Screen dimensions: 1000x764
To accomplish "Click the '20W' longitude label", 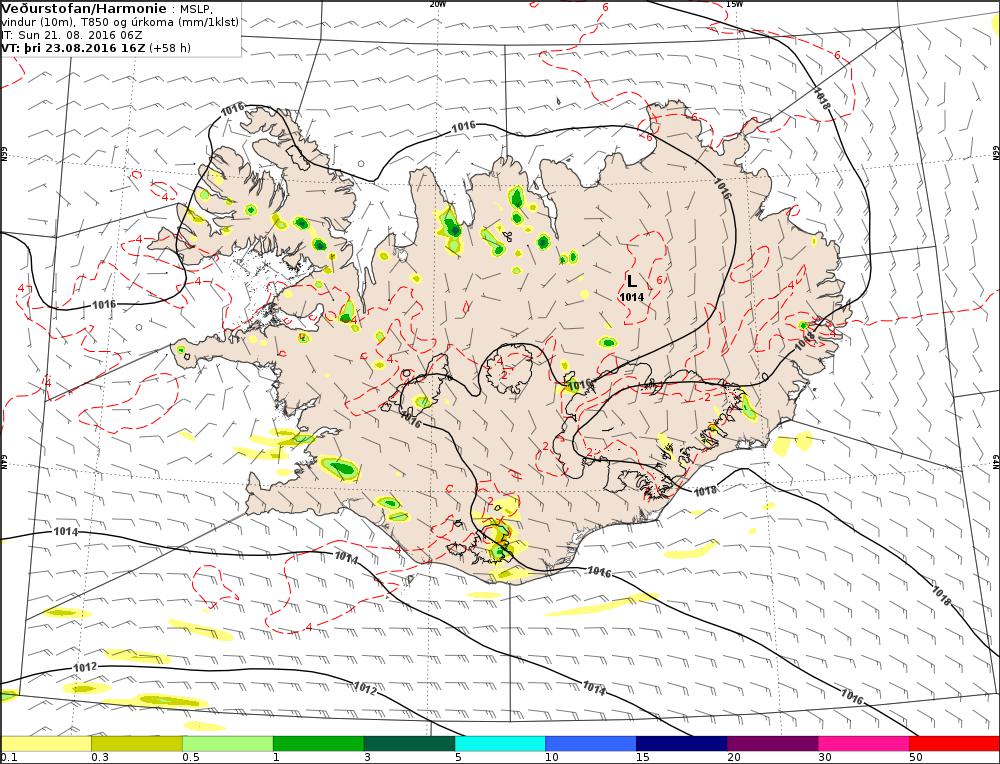I will pos(438,4).
